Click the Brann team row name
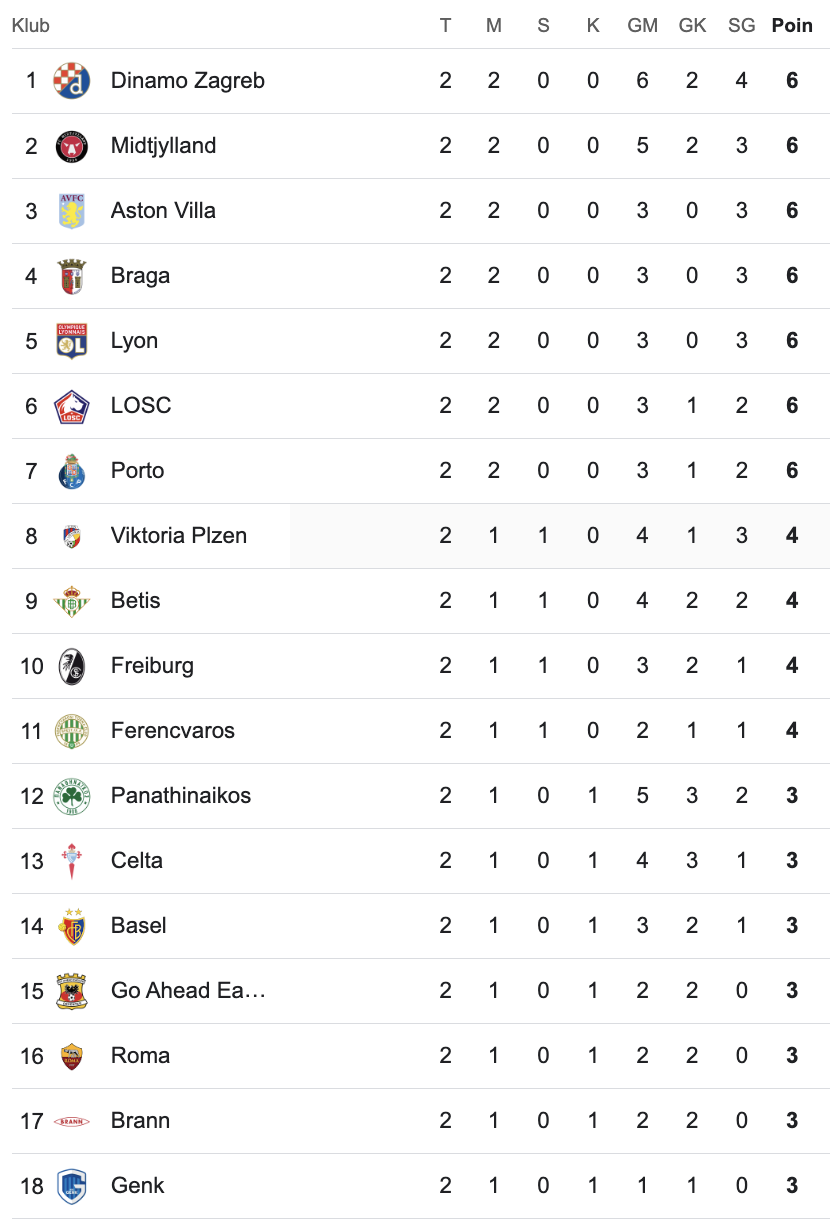This screenshot has width=830, height=1220. 140,1121
